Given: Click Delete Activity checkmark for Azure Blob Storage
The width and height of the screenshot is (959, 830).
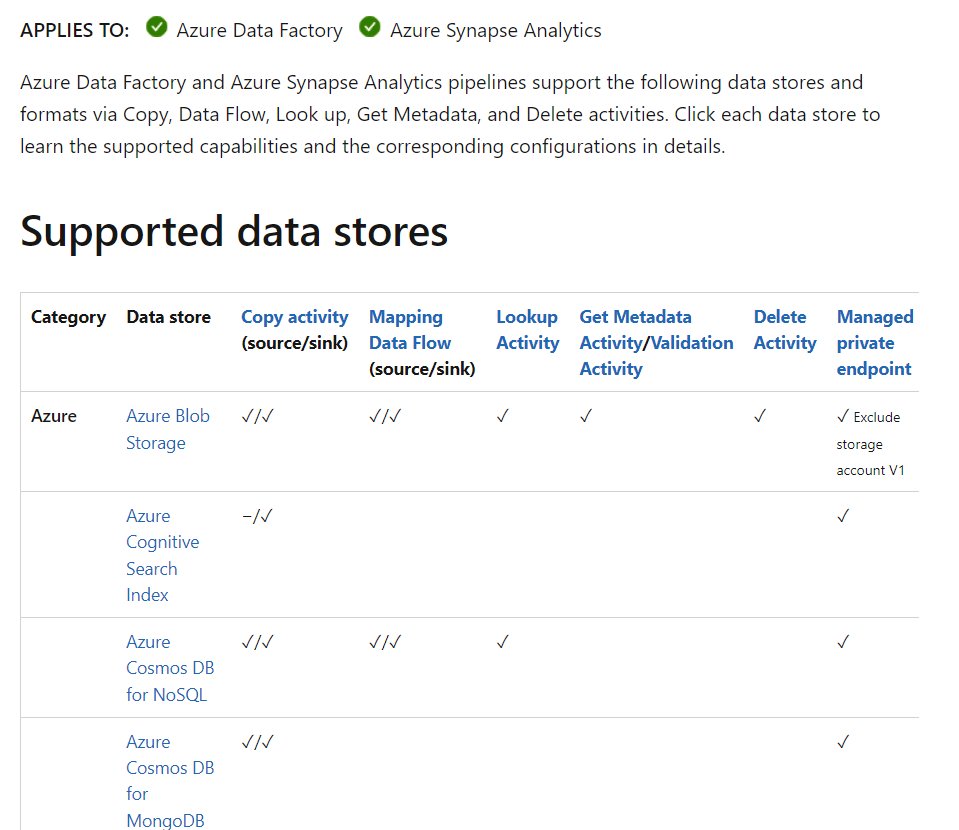Looking at the screenshot, I should [x=760, y=416].
